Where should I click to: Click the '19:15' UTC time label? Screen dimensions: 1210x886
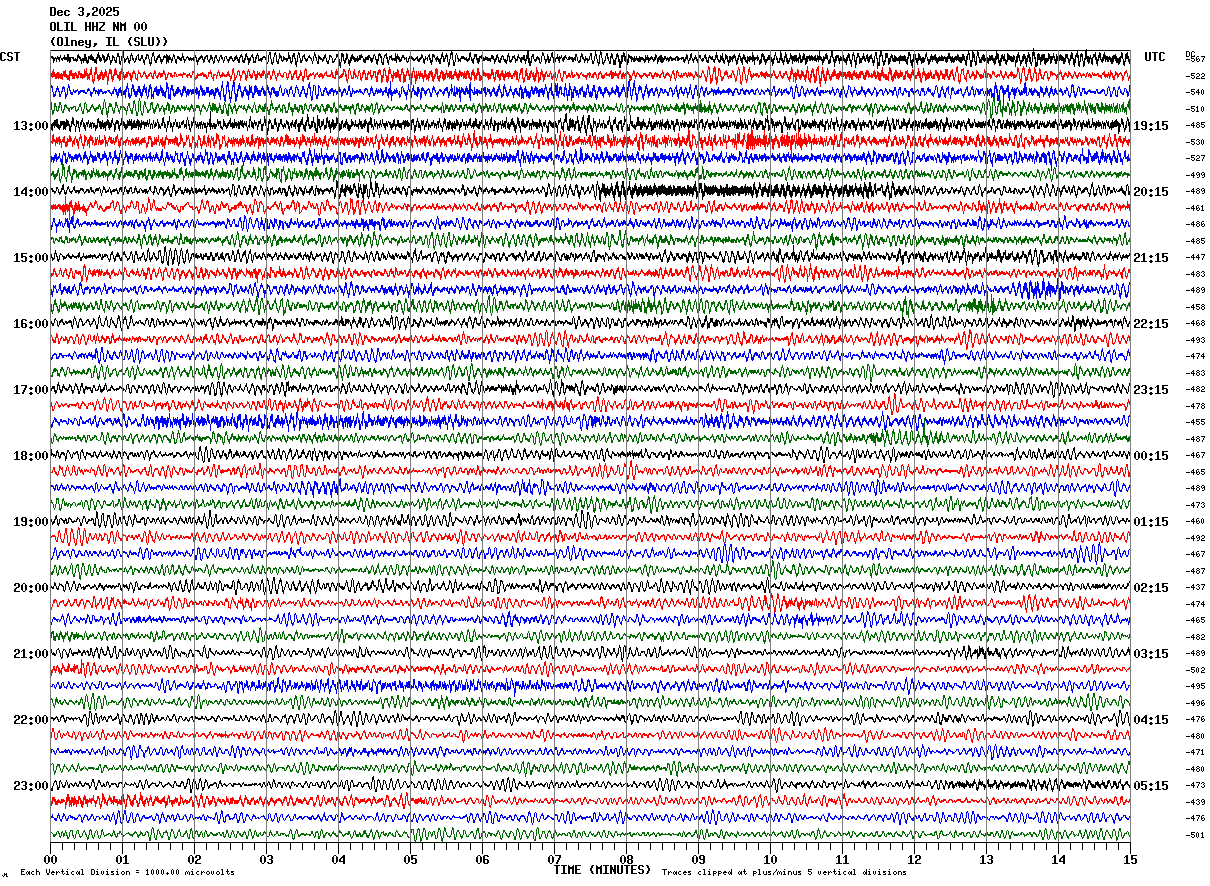click(x=1151, y=126)
